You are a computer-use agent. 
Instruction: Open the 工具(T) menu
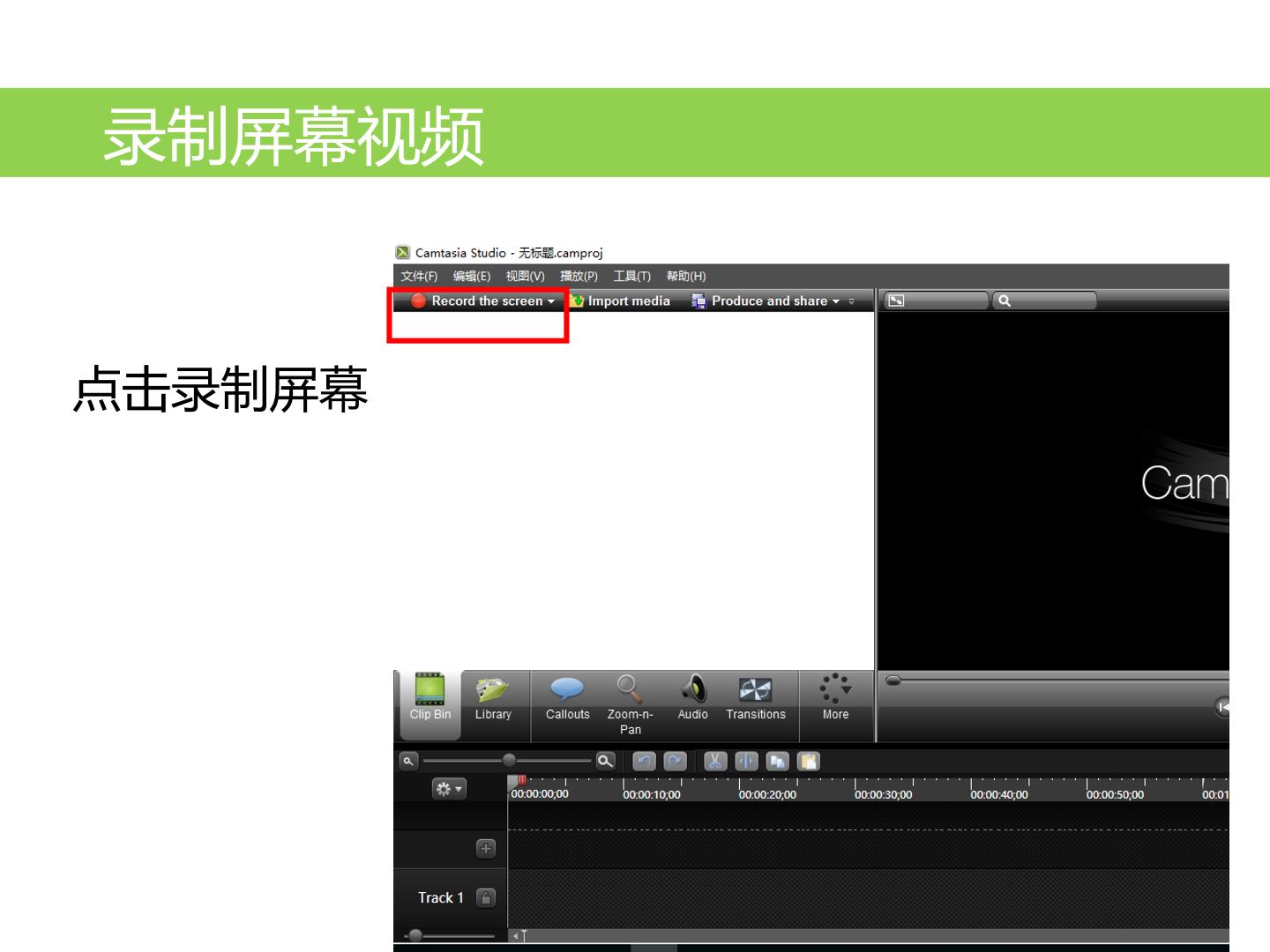[x=632, y=276]
